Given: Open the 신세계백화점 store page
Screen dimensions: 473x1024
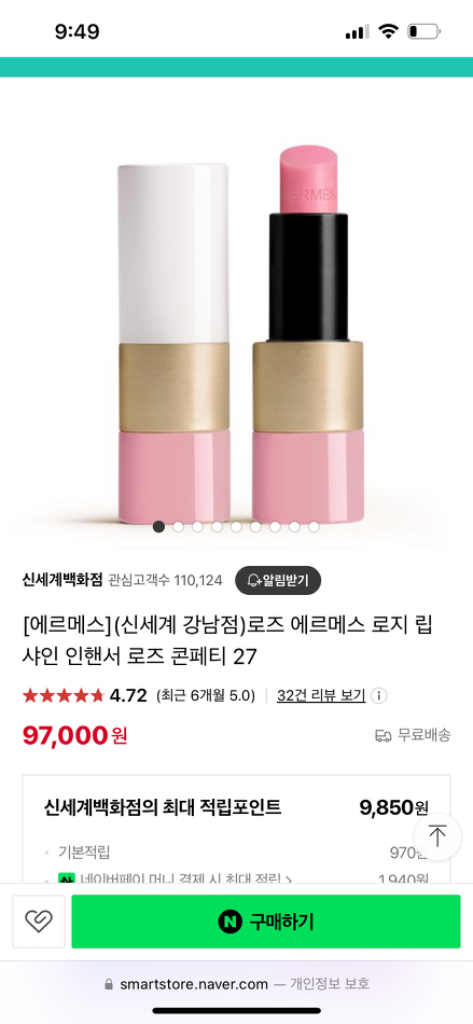Looking at the screenshot, I should pyautogui.click(x=63, y=580).
